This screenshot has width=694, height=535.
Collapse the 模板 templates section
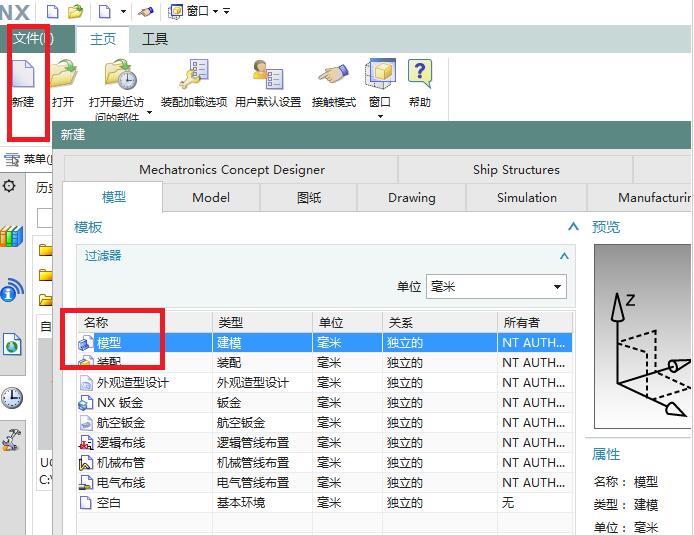(x=573, y=227)
